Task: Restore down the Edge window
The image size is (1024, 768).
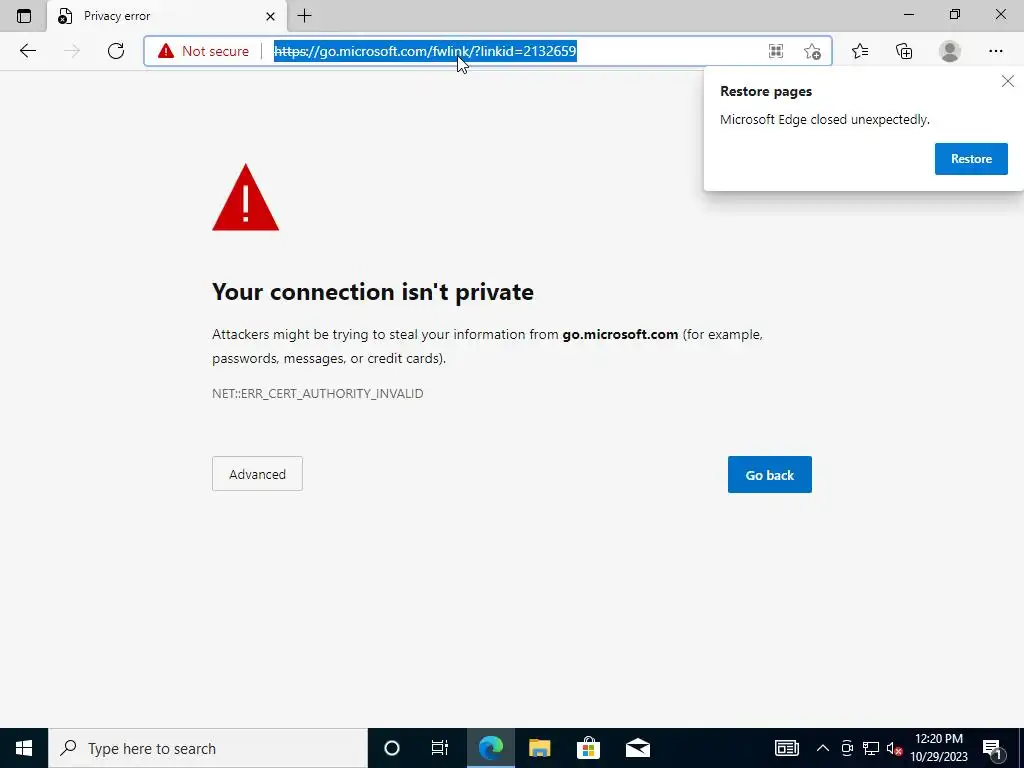Action: 955,15
